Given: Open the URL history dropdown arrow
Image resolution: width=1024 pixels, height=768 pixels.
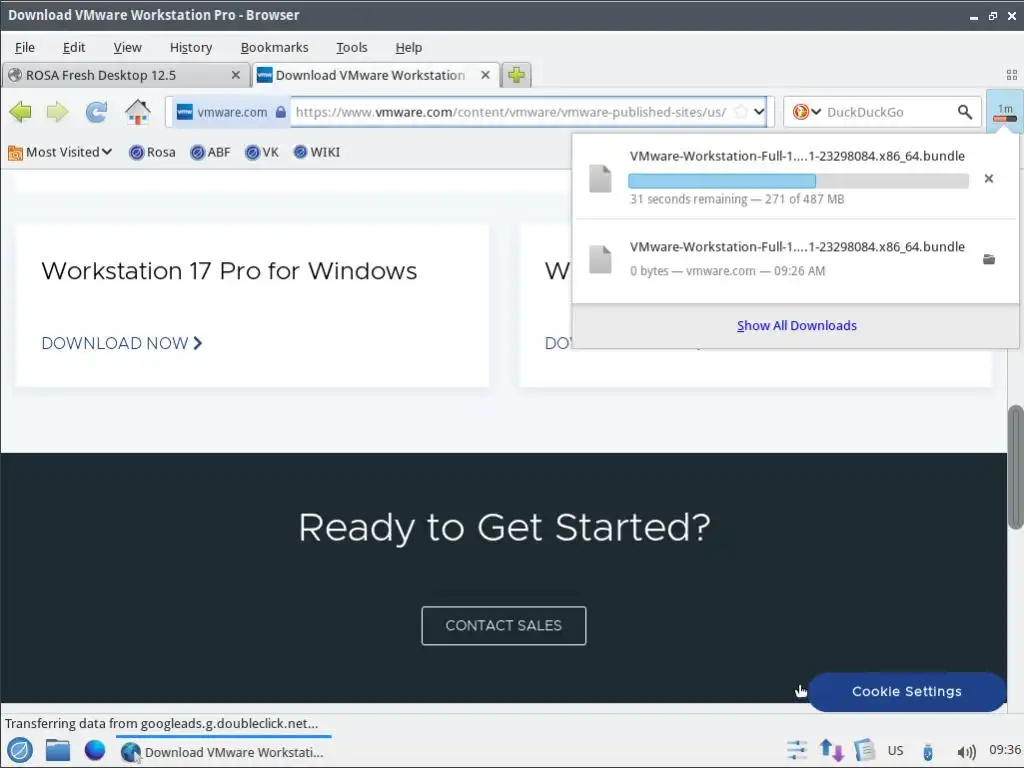Looking at the screenshot, I should pos(759,112).
